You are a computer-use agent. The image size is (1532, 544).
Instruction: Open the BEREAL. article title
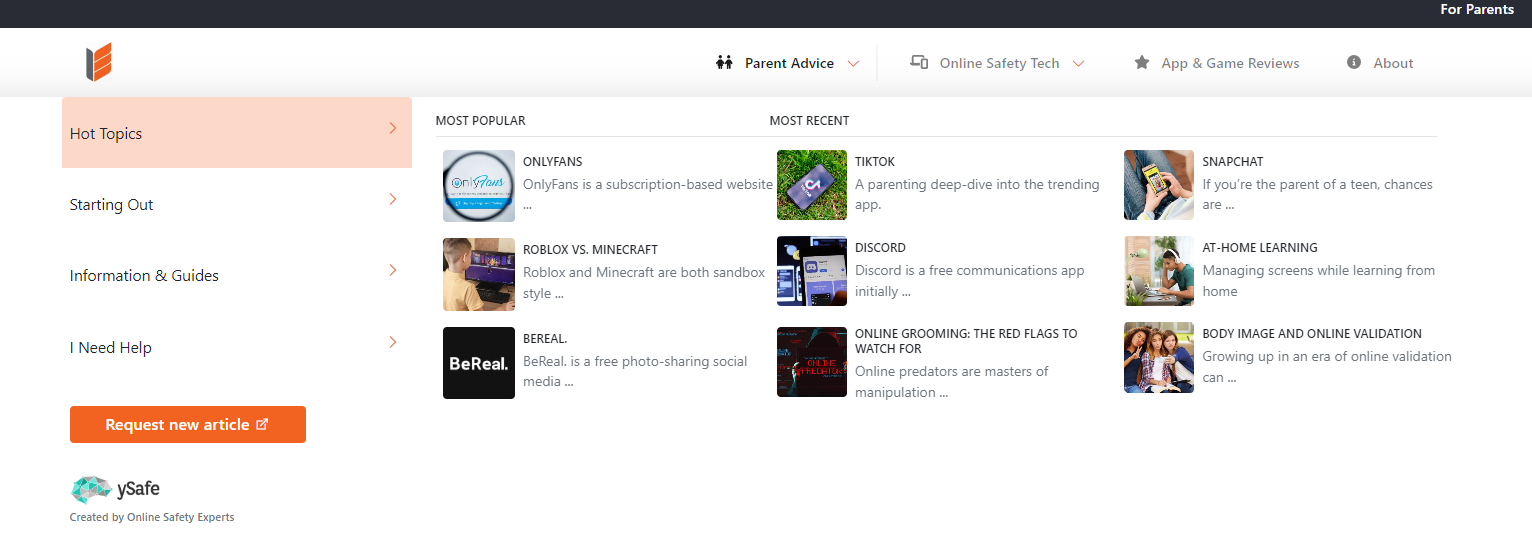pos(545,338)
